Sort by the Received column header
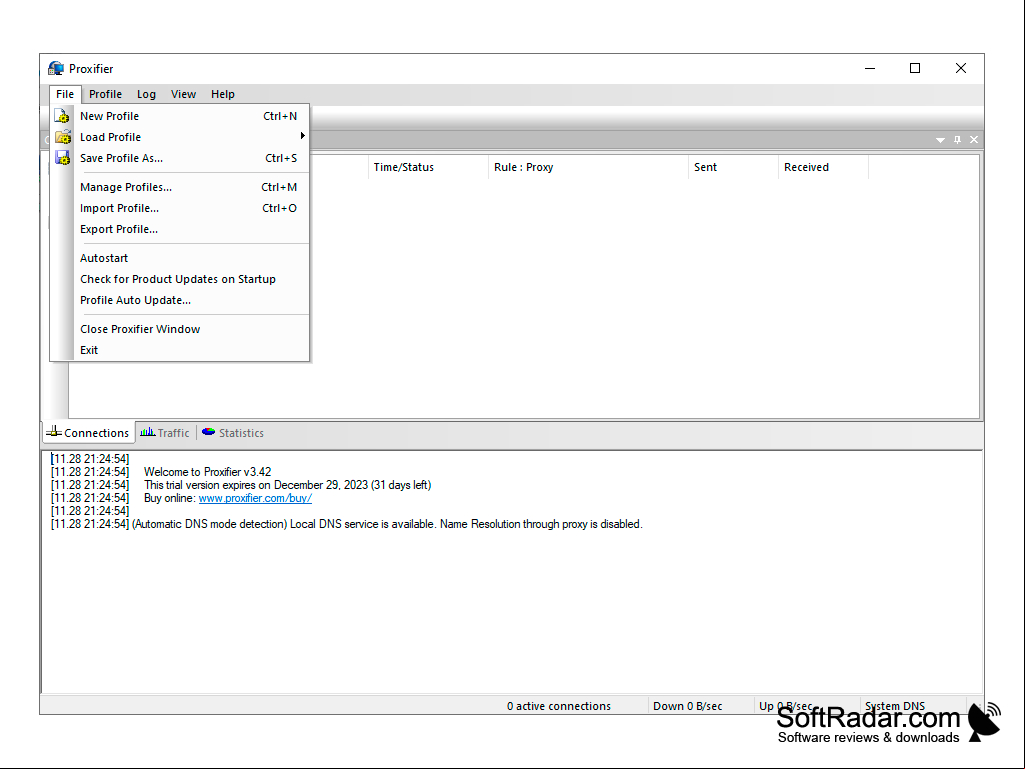The height and width of the screenshot is (769, 1025). click(x=824, y=167)
